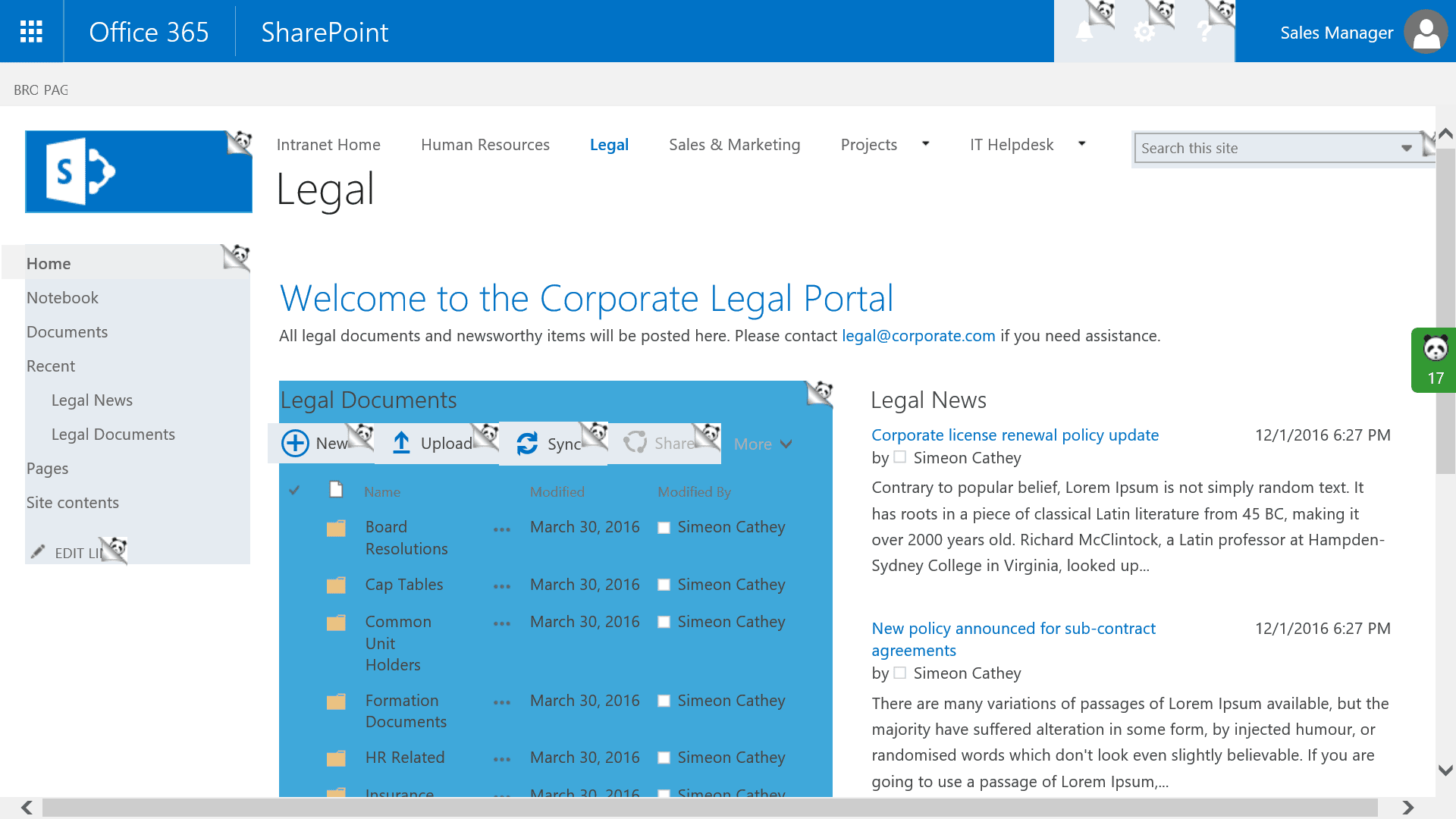1456x819 pixels.
Task: Click the vertical scrollbar thumb
Action: click(1445, 311)
